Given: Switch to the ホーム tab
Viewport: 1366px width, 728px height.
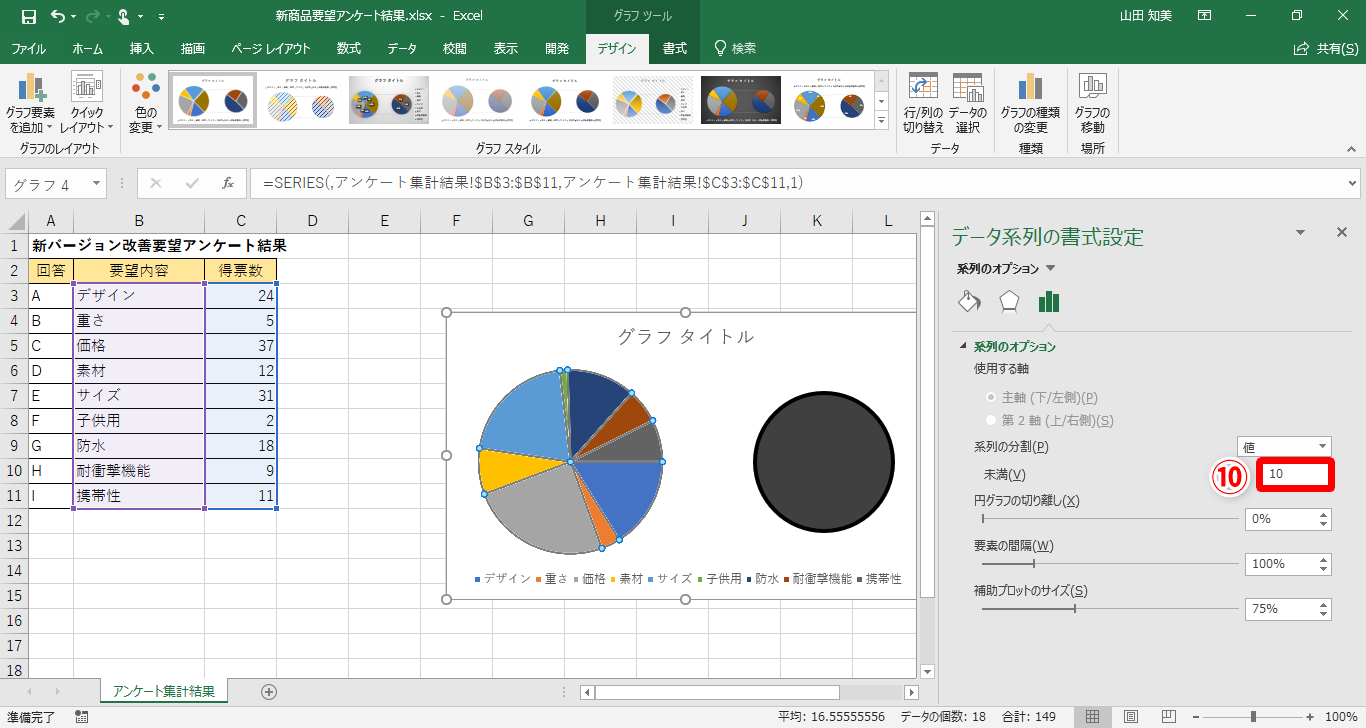Looking at the screenshot, I should [87, 48].
